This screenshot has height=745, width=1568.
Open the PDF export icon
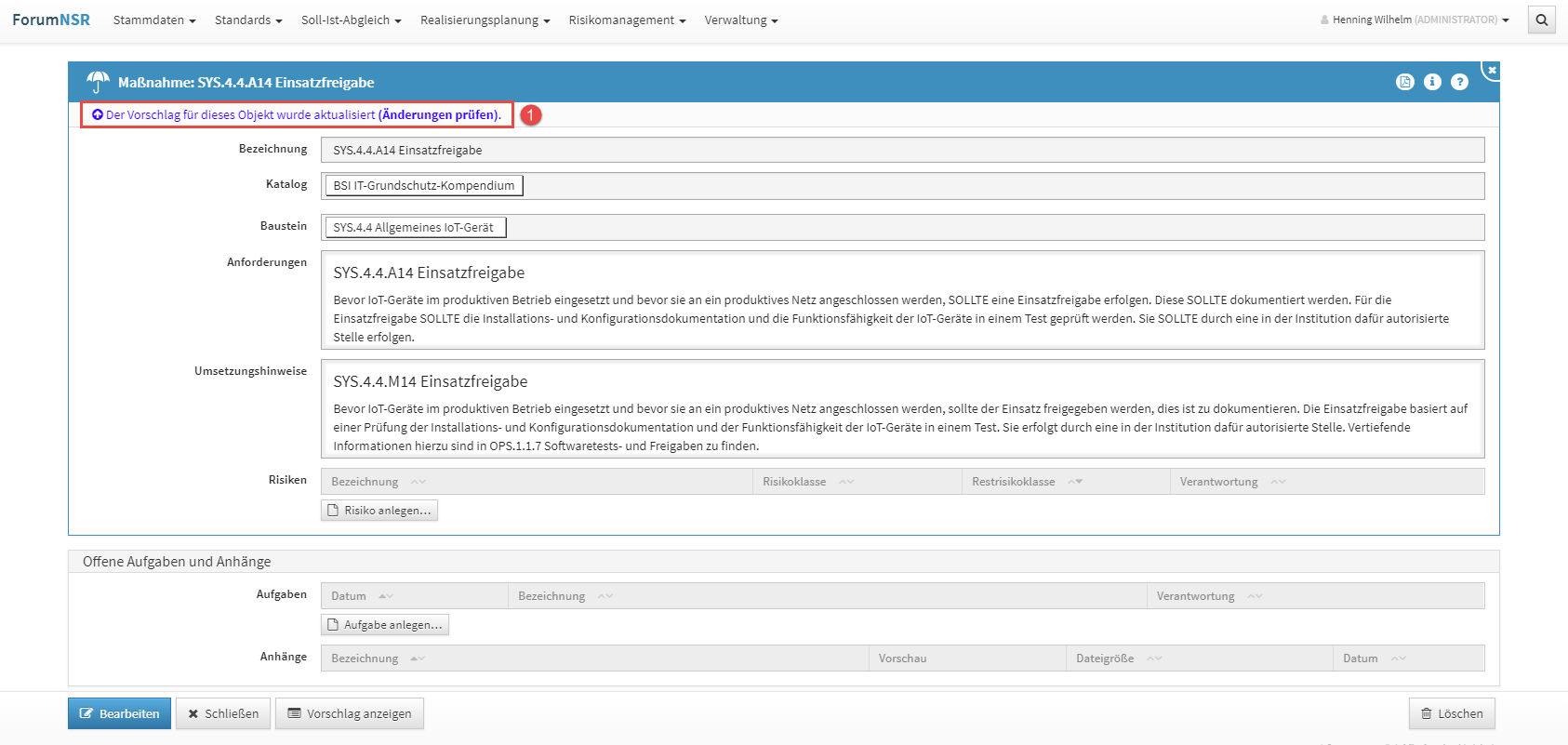pos(1404,82)
